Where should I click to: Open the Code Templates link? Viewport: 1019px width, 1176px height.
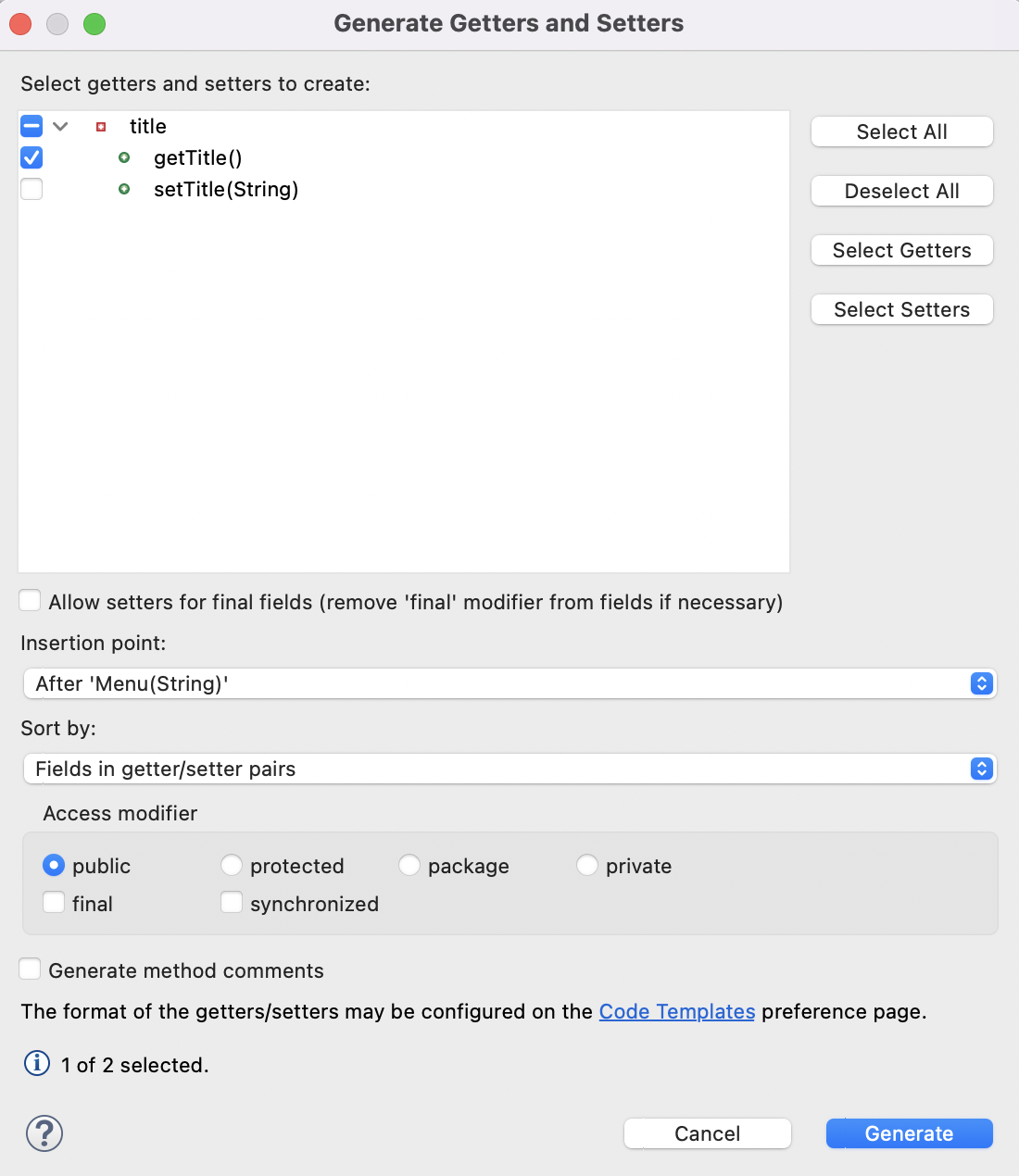click(677, 1011)
